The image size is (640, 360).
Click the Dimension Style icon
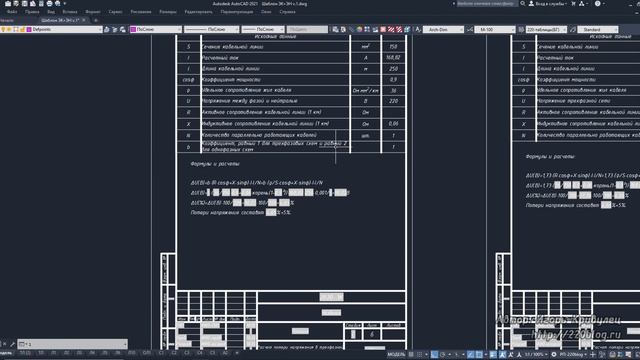470,29
